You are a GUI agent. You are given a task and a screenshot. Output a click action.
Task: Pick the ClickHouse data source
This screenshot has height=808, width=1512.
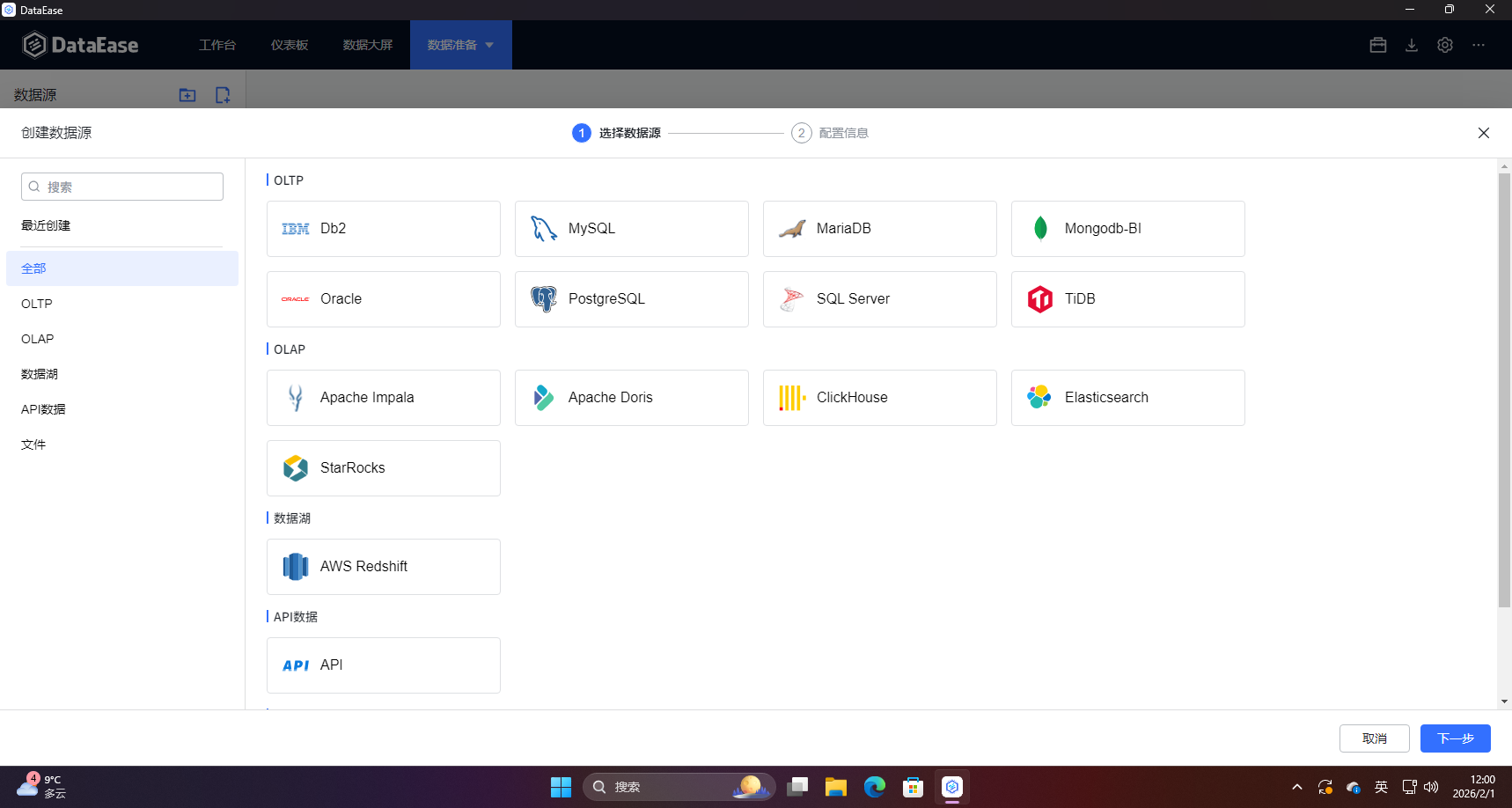click(880, 398)
